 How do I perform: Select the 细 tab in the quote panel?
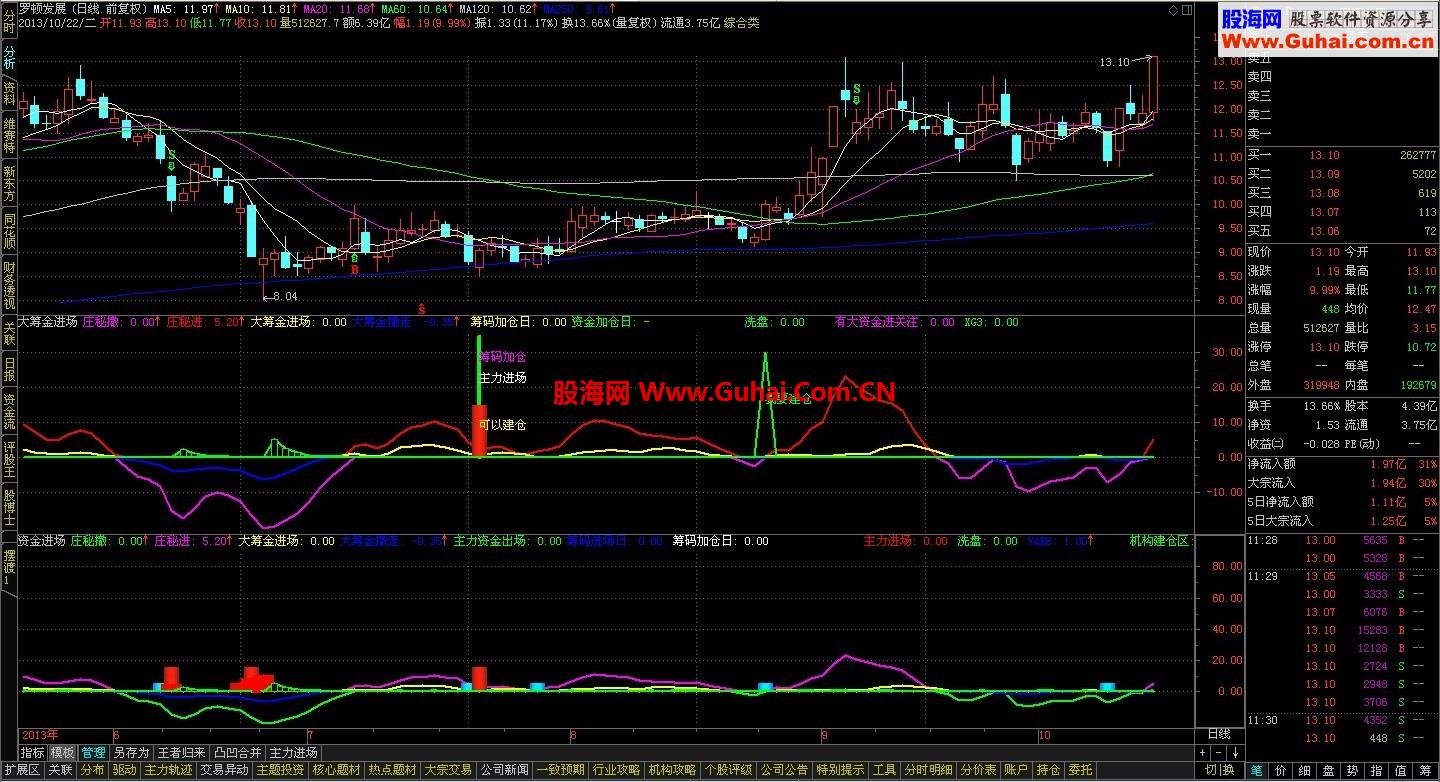[1305, 770]
